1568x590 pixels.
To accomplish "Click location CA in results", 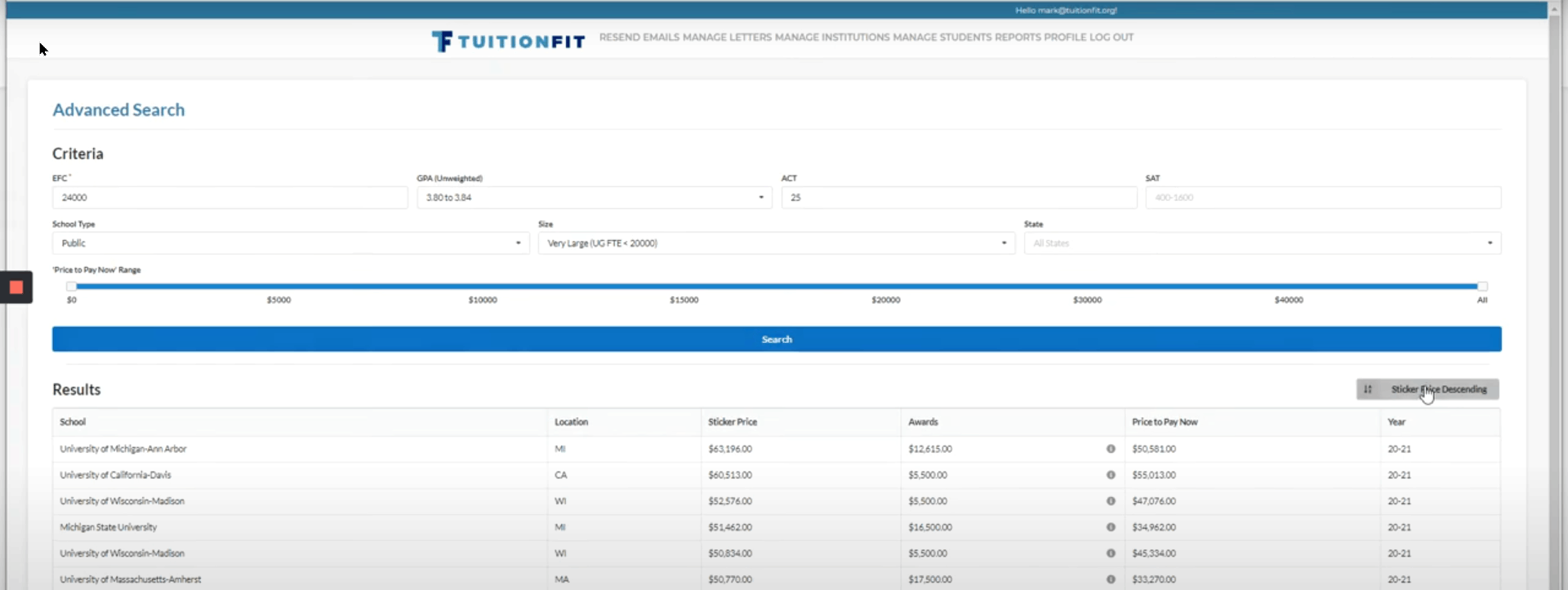I will pos(561,475).
